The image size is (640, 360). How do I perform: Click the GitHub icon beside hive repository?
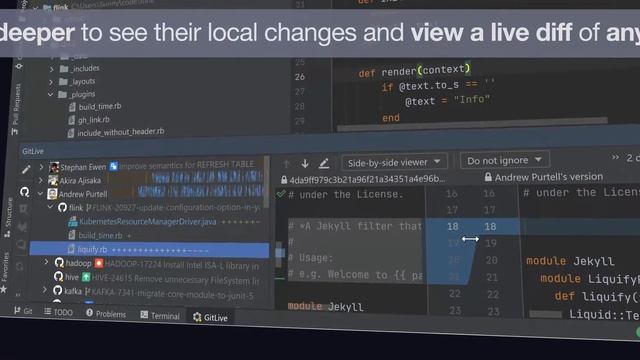pos(58,277)
